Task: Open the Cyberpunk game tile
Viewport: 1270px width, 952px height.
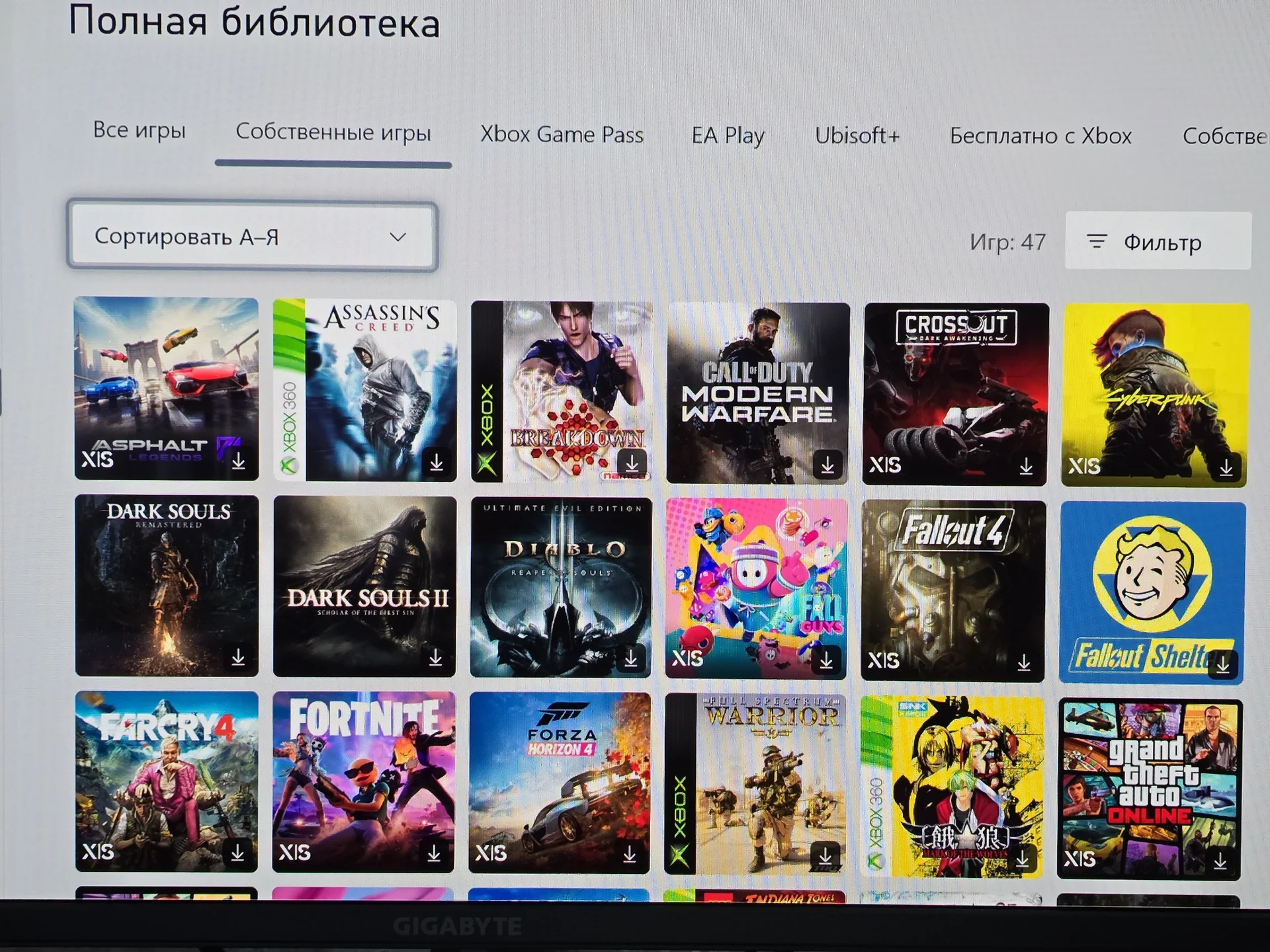Action: click(1155, 395)
